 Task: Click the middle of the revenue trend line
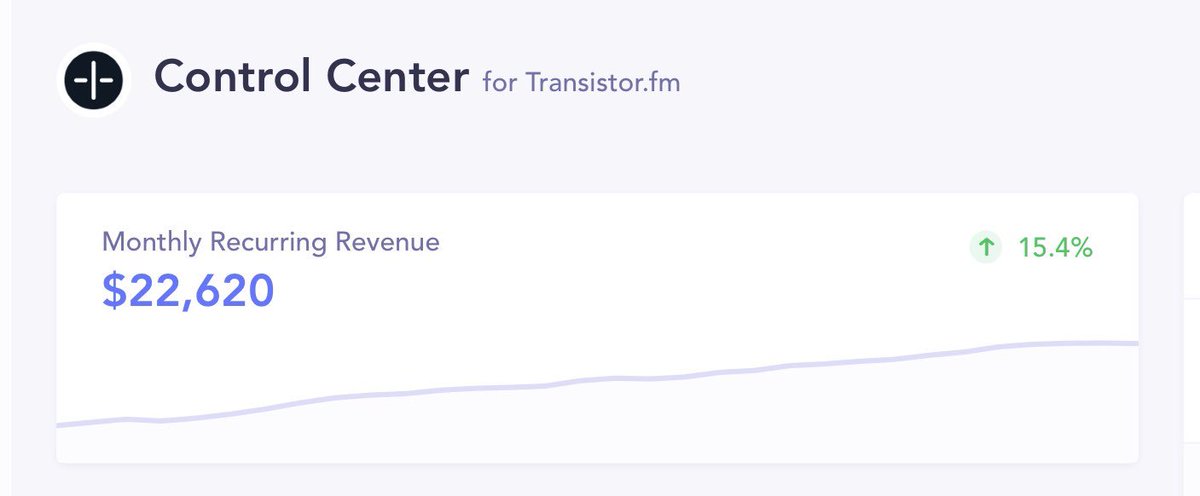pos(600,379)
